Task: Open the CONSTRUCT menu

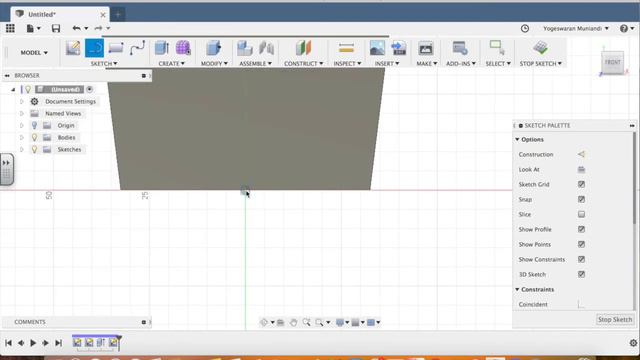Action: (x=303, y=64)
